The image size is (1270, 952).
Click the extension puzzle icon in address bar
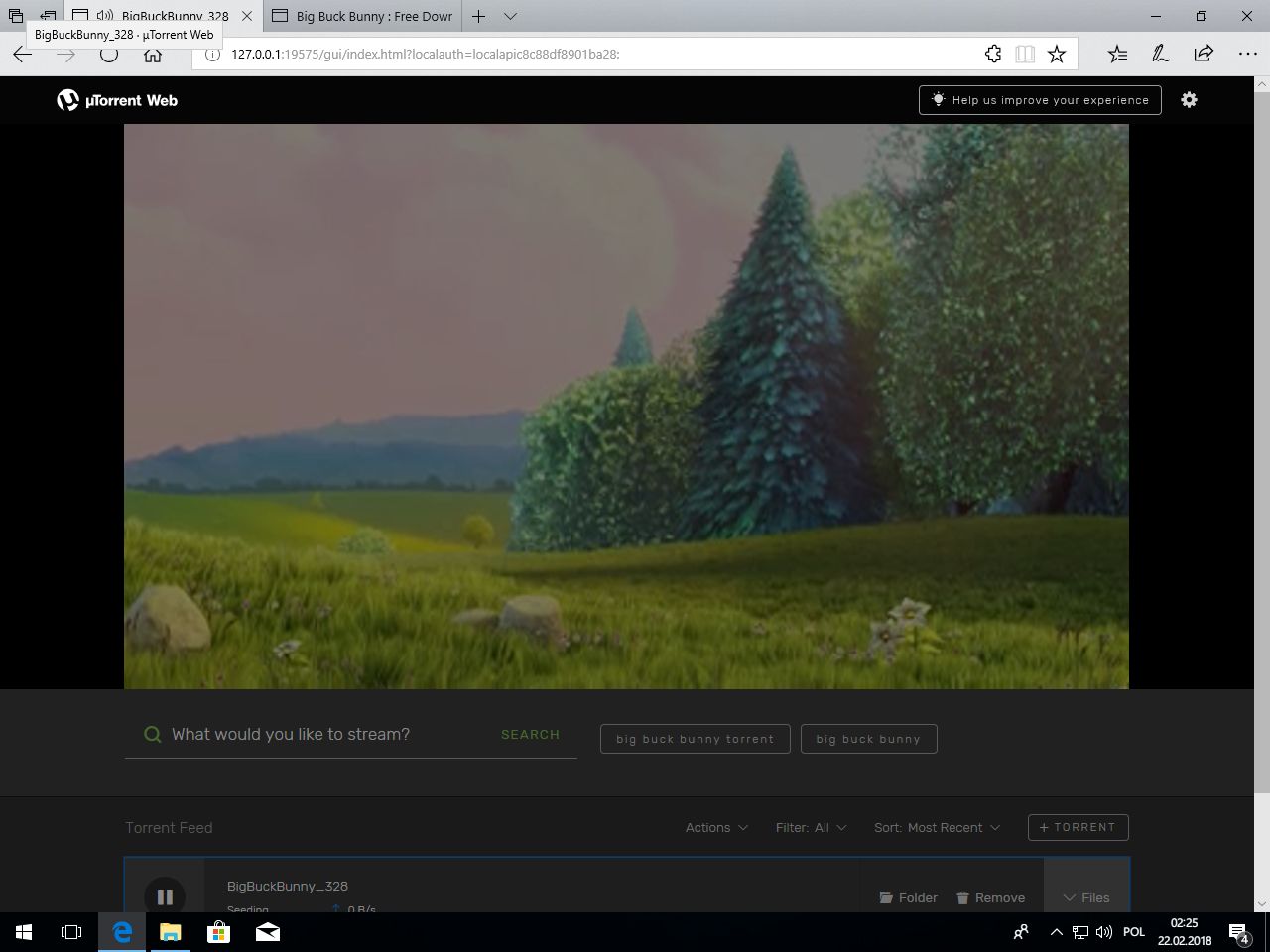[x=993, y=55]
